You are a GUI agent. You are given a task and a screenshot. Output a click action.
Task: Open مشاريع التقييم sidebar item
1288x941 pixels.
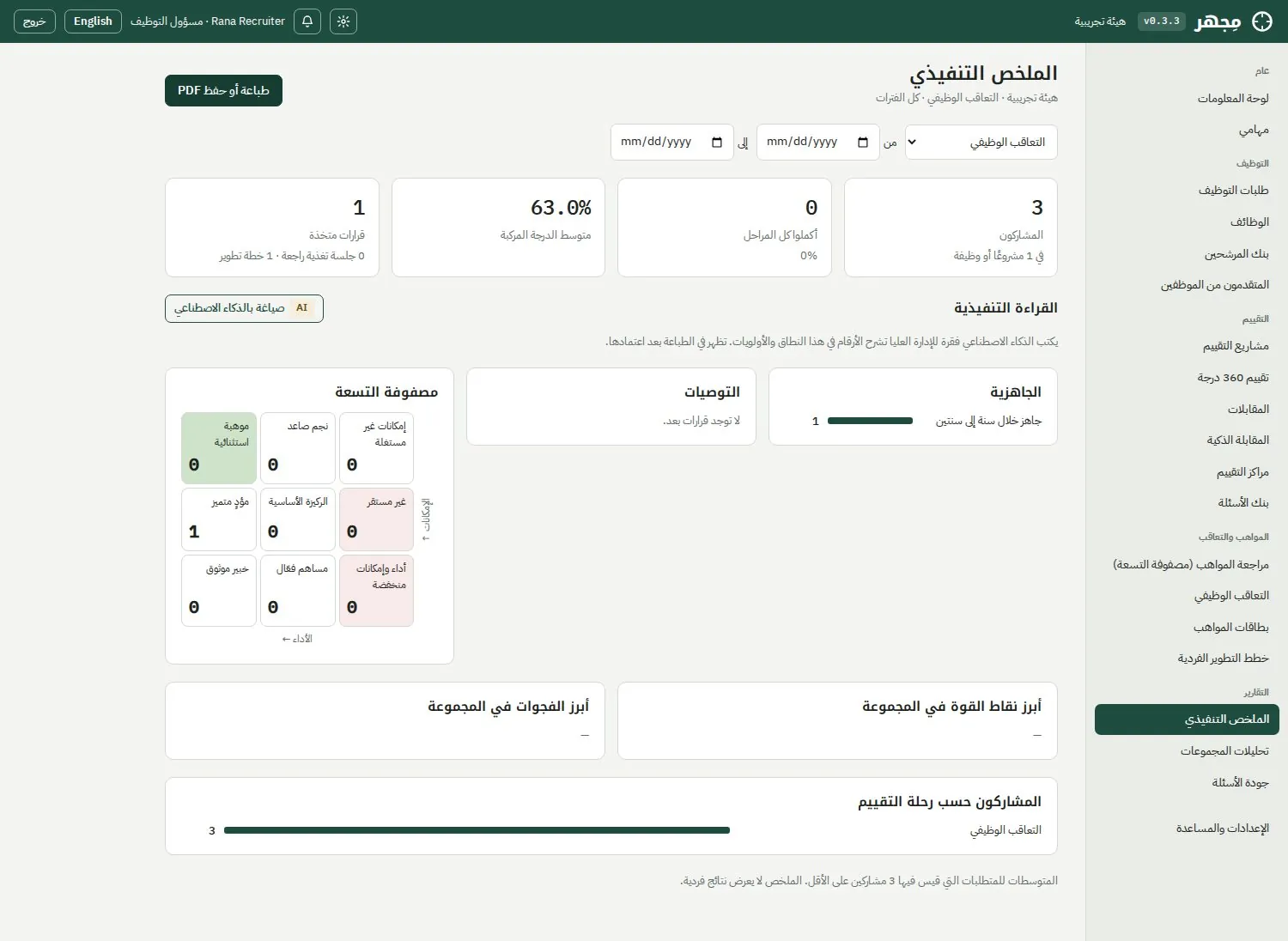click(x=1187, y=346)
